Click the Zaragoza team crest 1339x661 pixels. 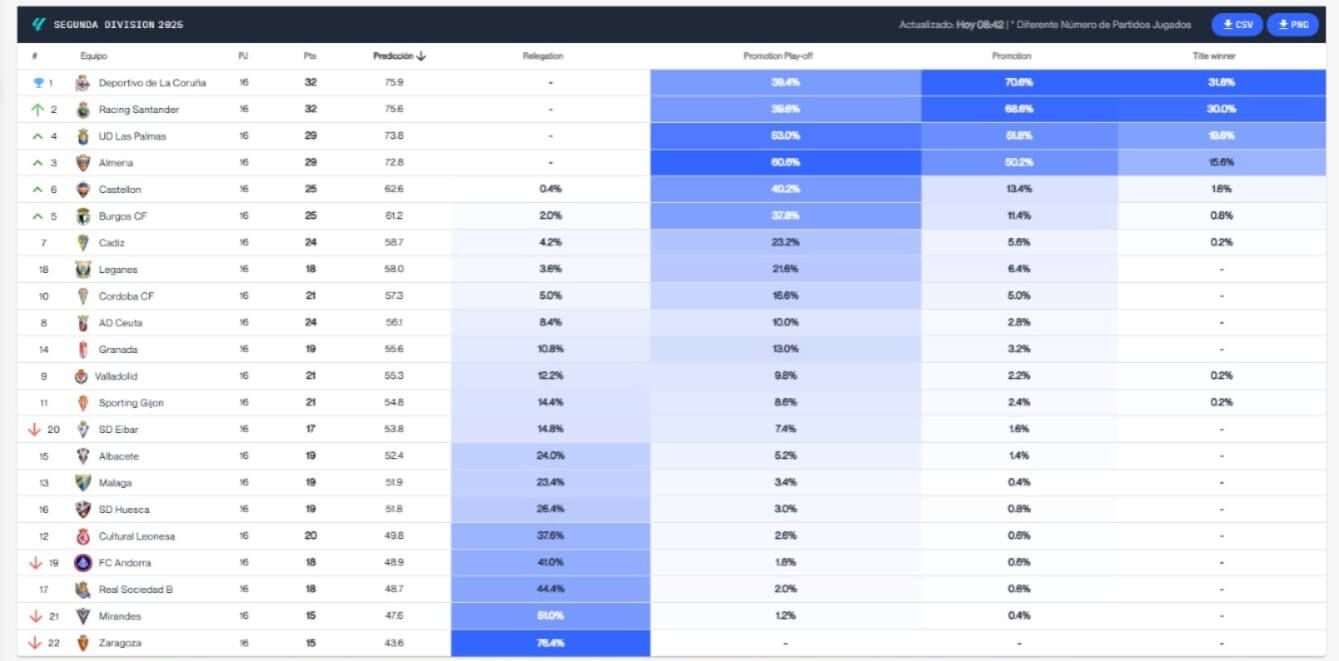pyautogui.click(x=82, y=642)
